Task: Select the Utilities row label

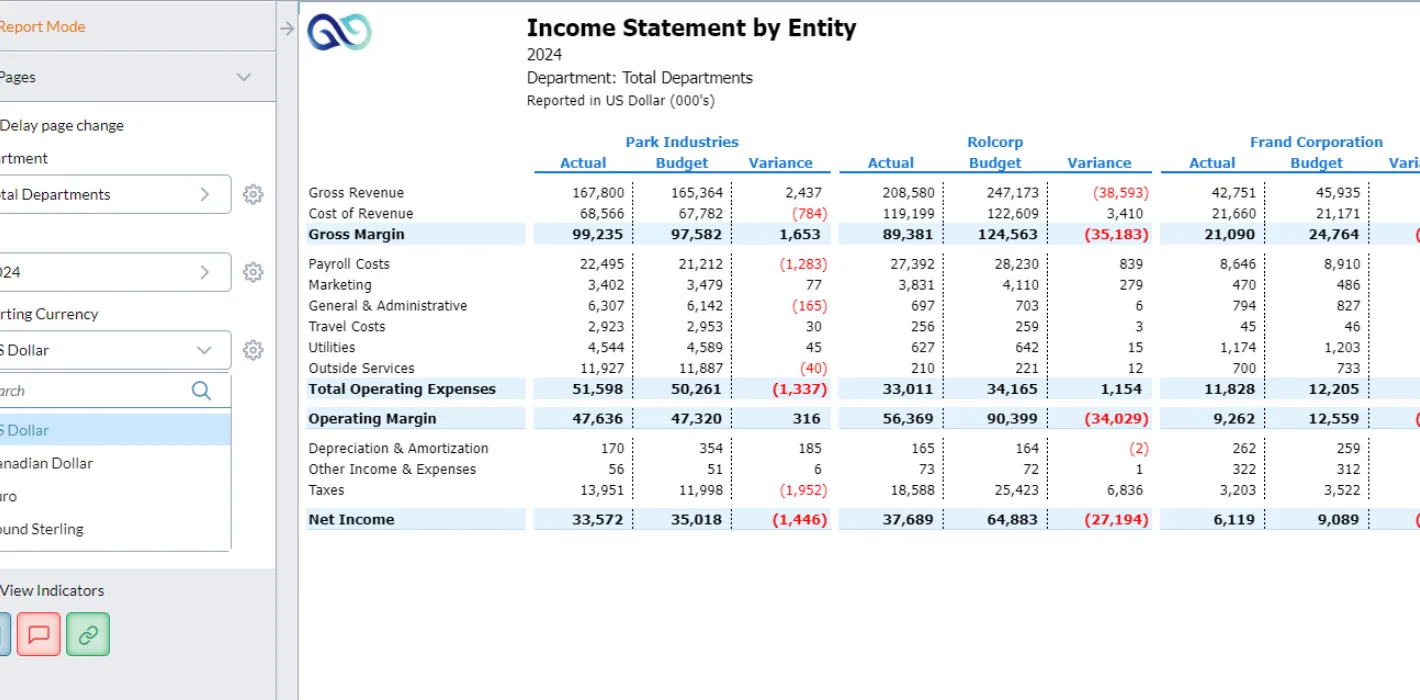Action: (x=332, y=348)
